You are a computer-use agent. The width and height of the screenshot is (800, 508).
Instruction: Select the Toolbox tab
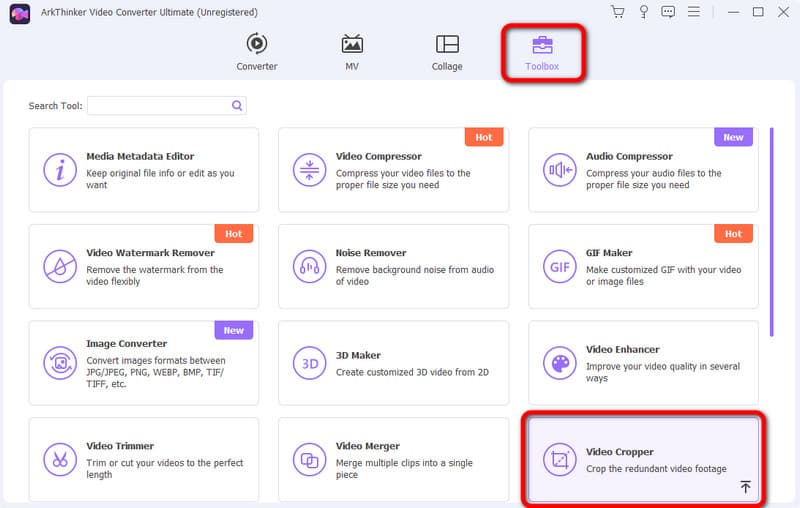pyautogui.click(x=542, y=53)
